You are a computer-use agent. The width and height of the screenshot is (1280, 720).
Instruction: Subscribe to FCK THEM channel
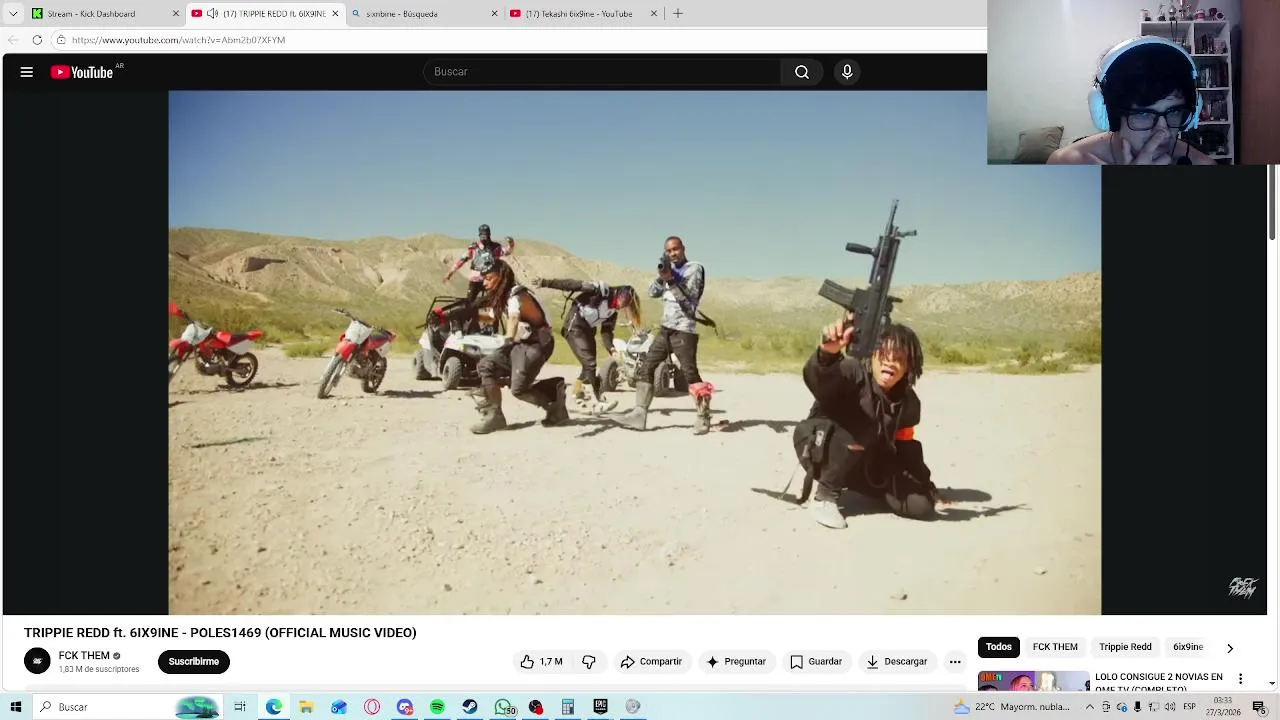(x=193, y=662)
